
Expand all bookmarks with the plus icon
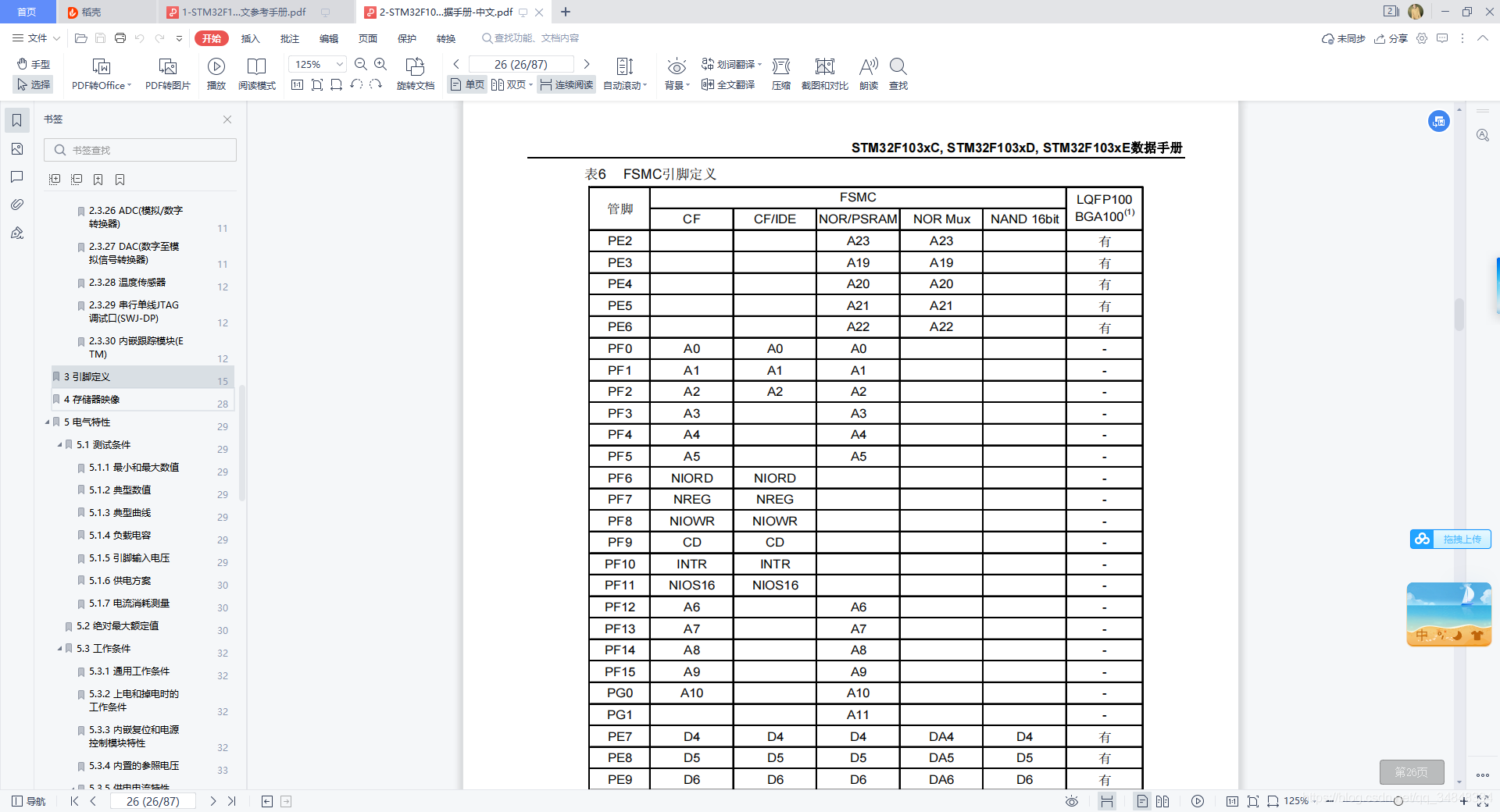(x=55, y=180)
